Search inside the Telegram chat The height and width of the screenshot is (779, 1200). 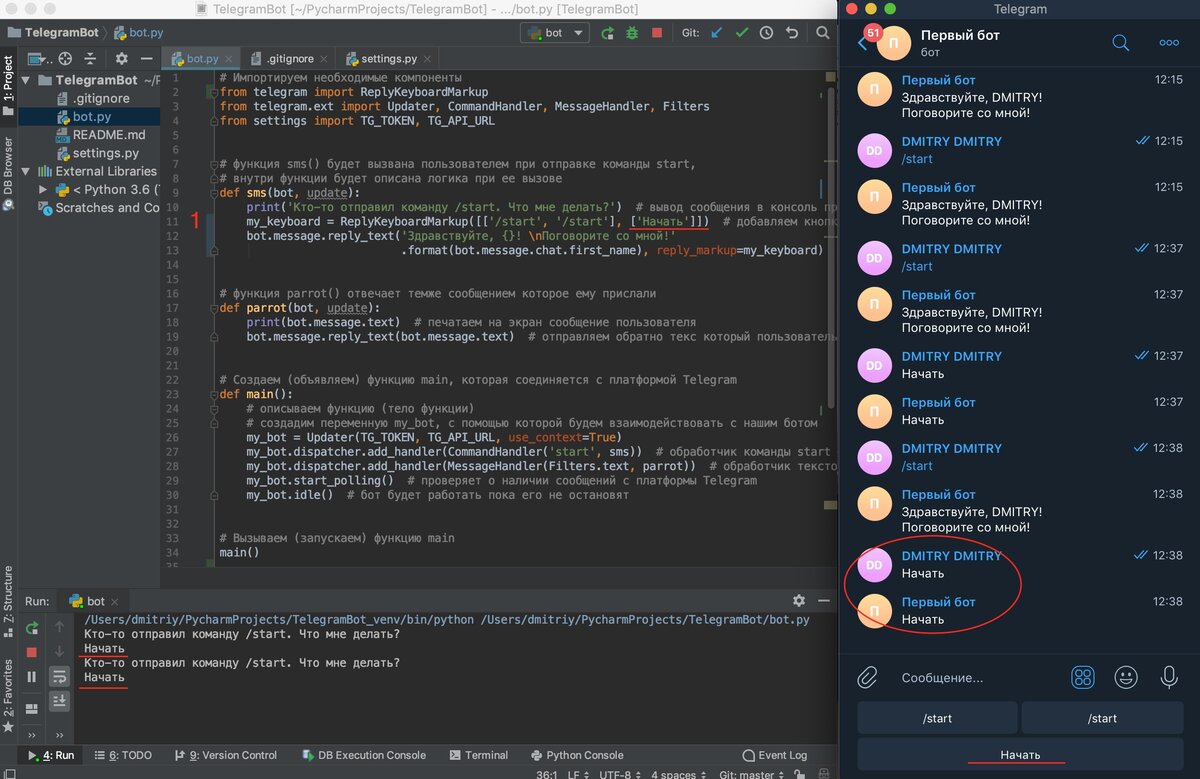click(x=1121, y=42)
